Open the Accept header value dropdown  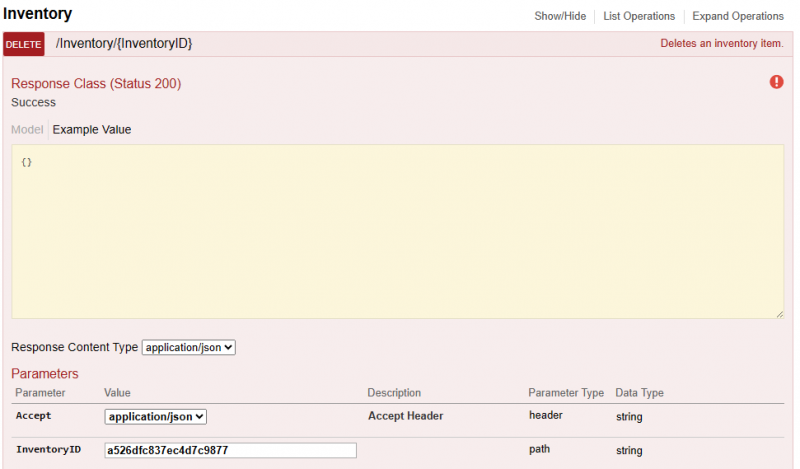(x=156, y=416)
